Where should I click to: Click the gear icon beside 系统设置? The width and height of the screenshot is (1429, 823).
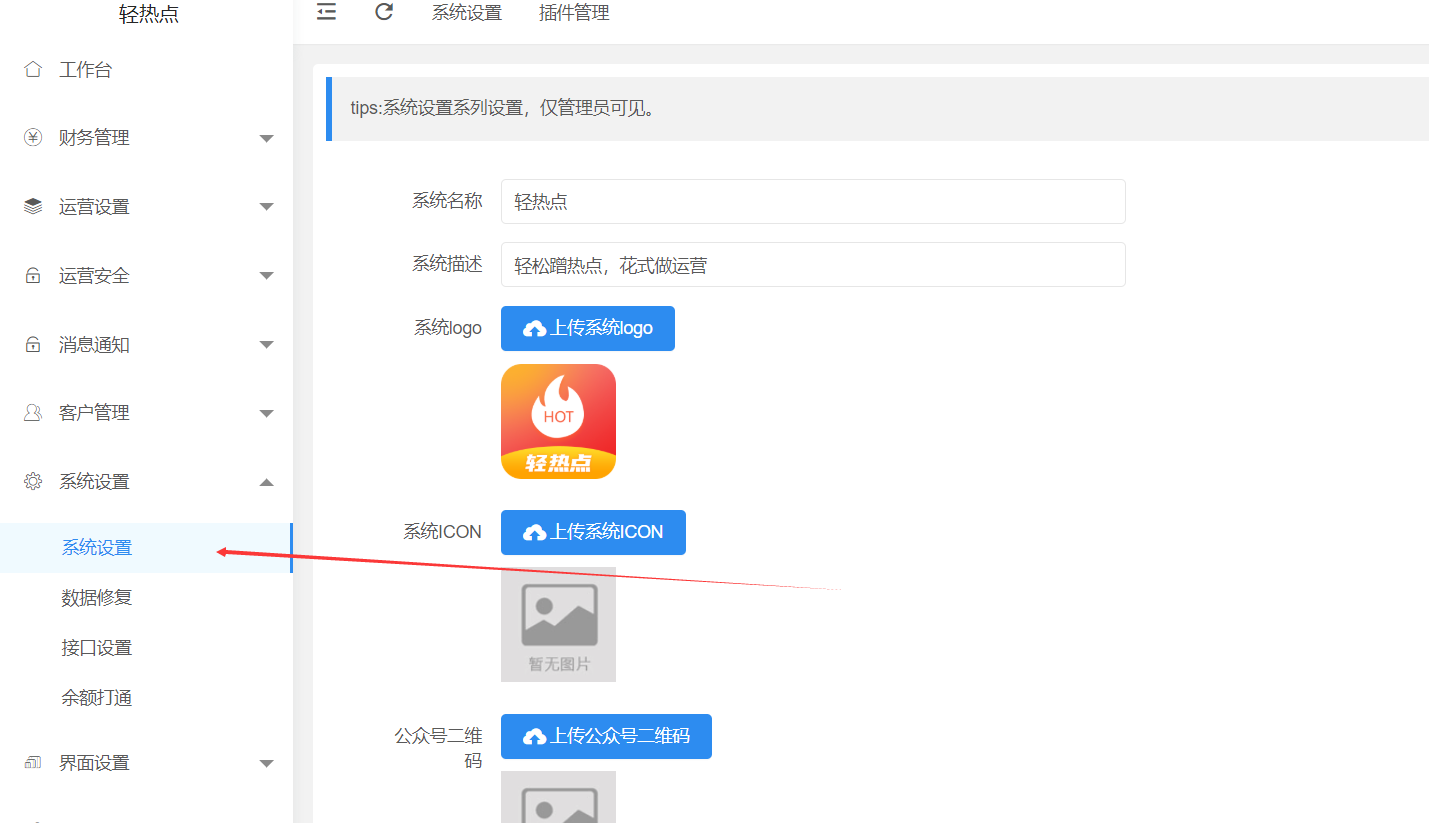point(33,481)
